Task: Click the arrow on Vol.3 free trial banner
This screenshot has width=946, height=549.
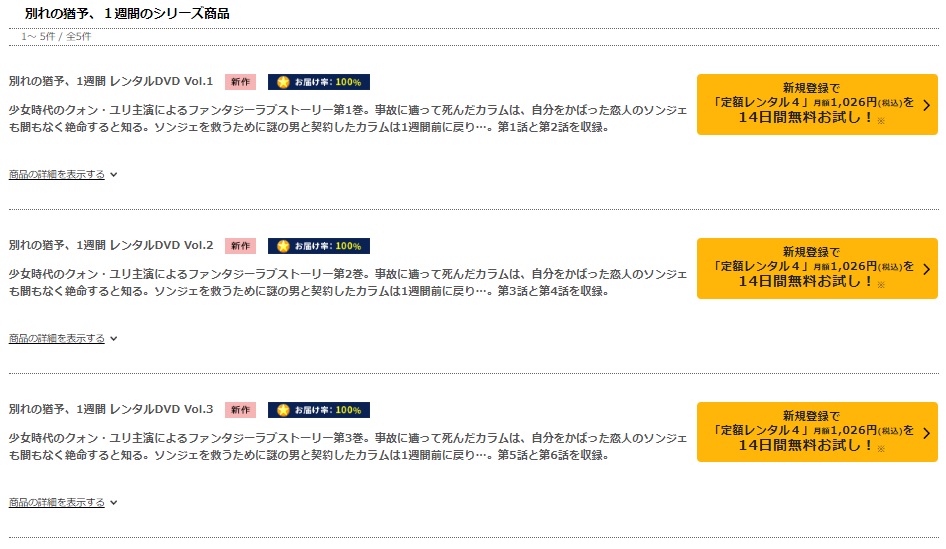Action: pos(927,433)
